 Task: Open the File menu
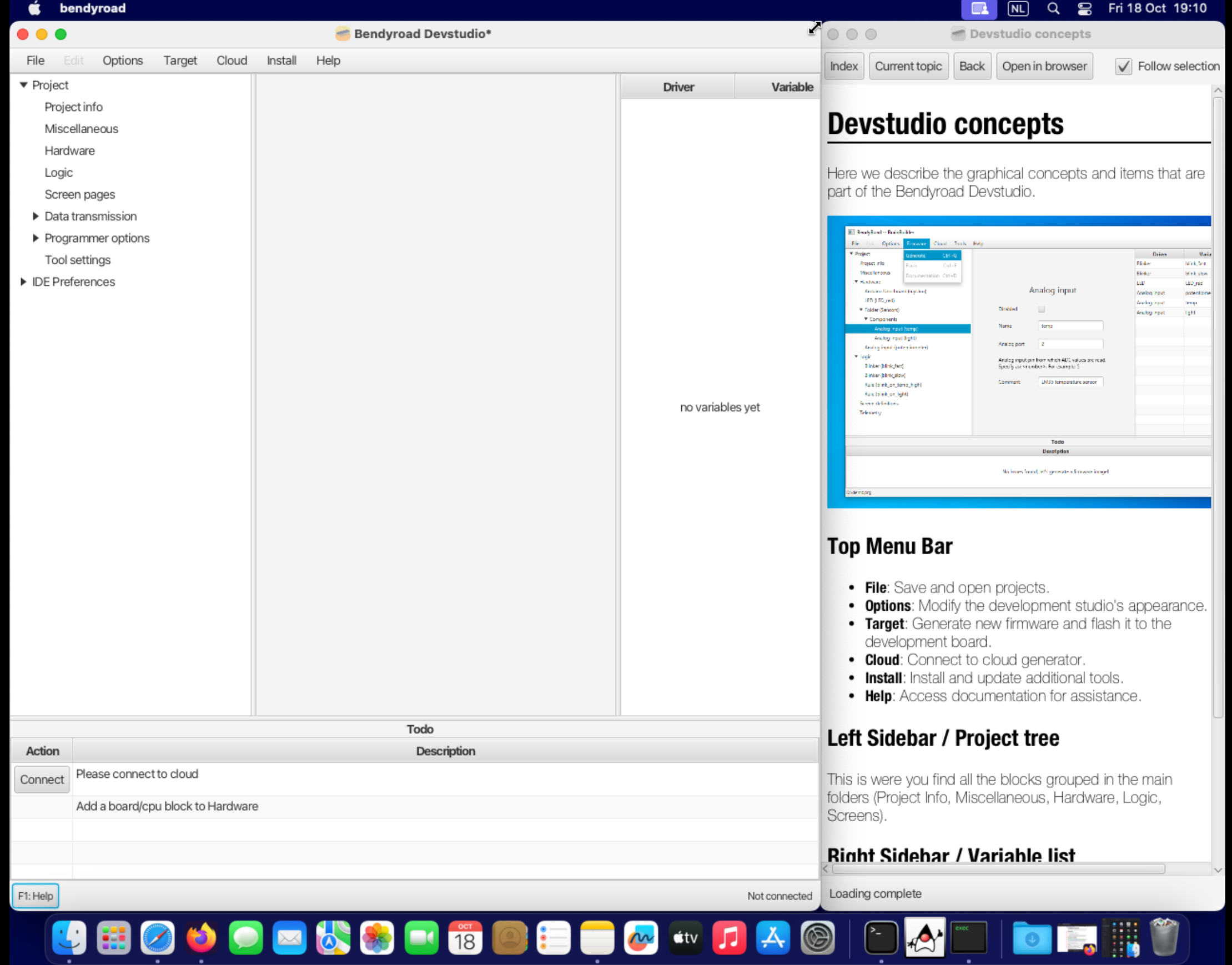tap(36, 61)
